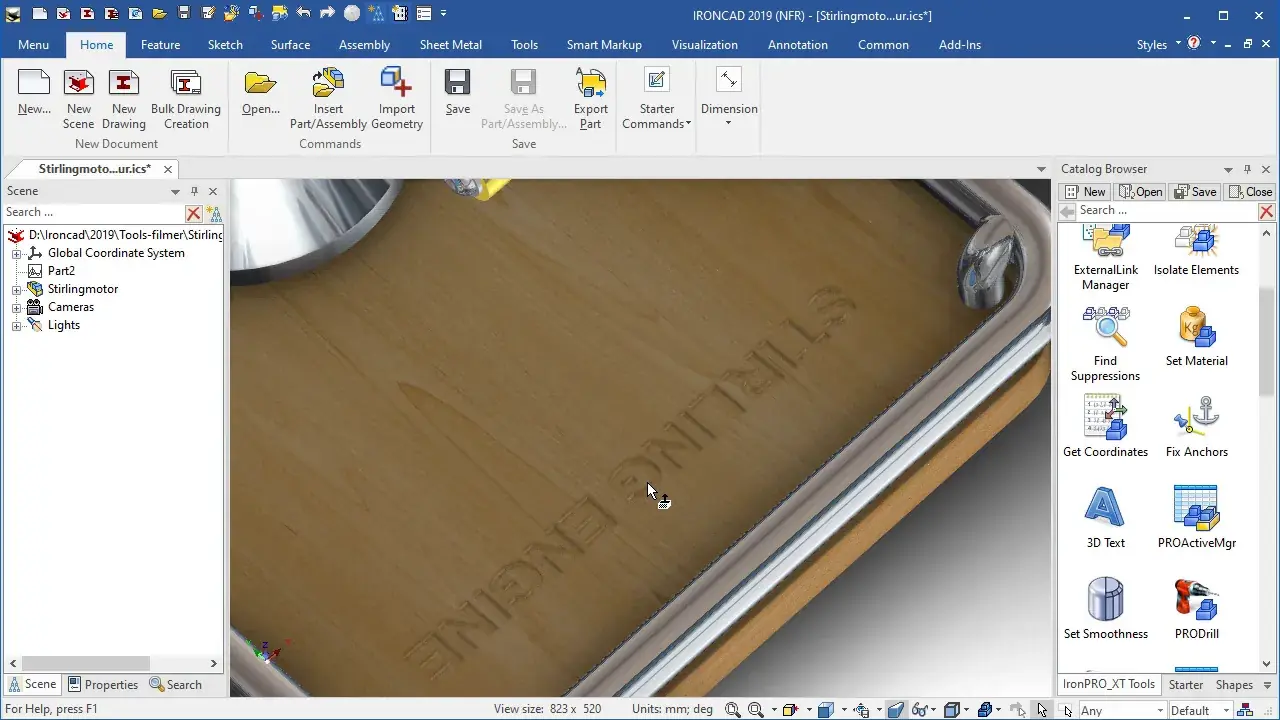Viewport: 1280px width, 720px height.
Task: Switch to the Visualization ribbon tab
Action: (704, 44)
